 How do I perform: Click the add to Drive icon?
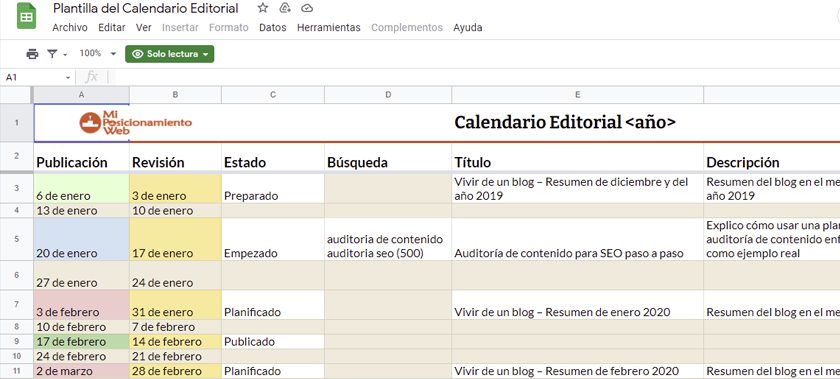click(285, 8)
